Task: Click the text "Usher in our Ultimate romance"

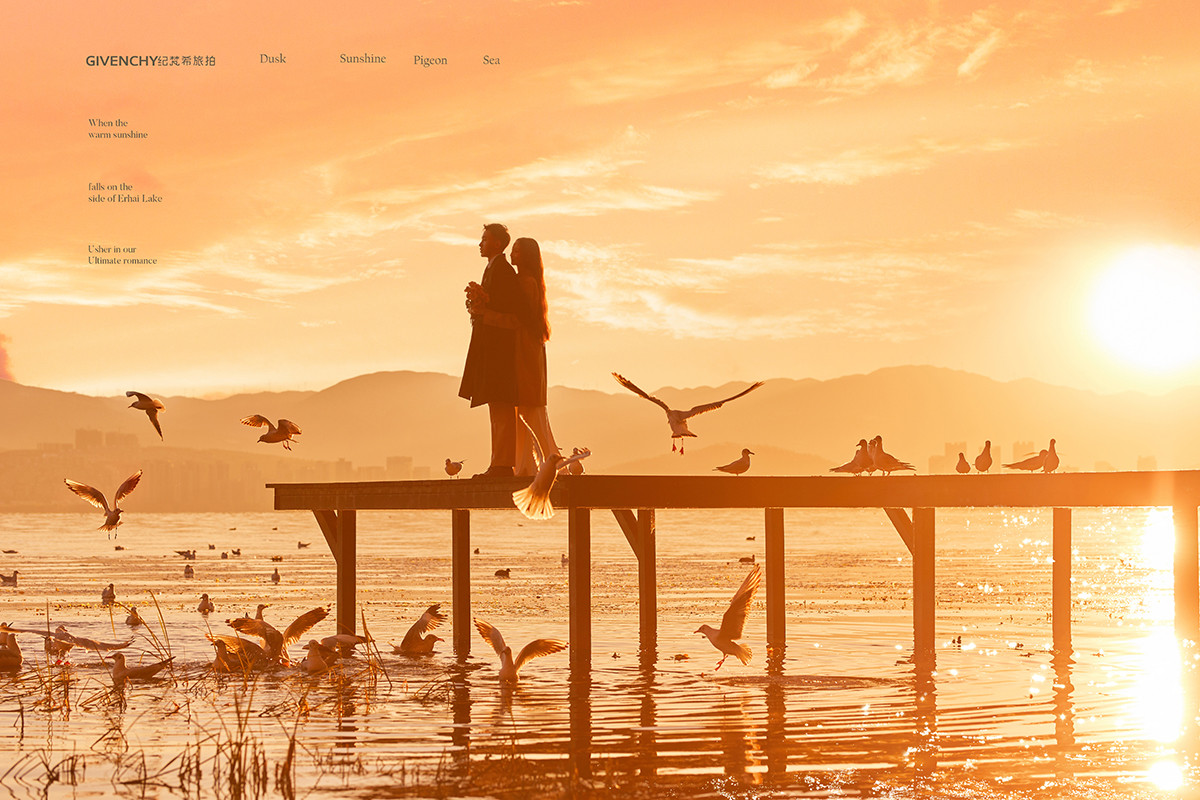Action: (122, 255)
